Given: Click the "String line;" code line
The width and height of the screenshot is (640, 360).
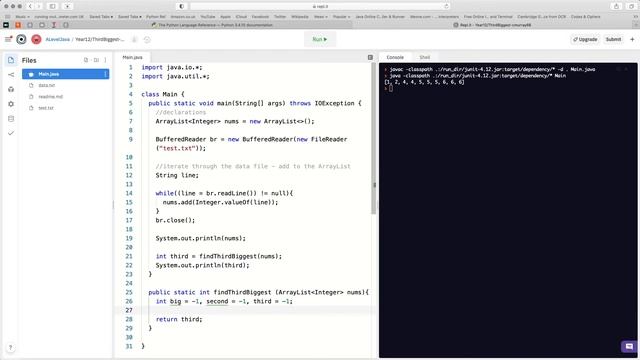Looking at the screenshot, I should [x=177, y=175].
